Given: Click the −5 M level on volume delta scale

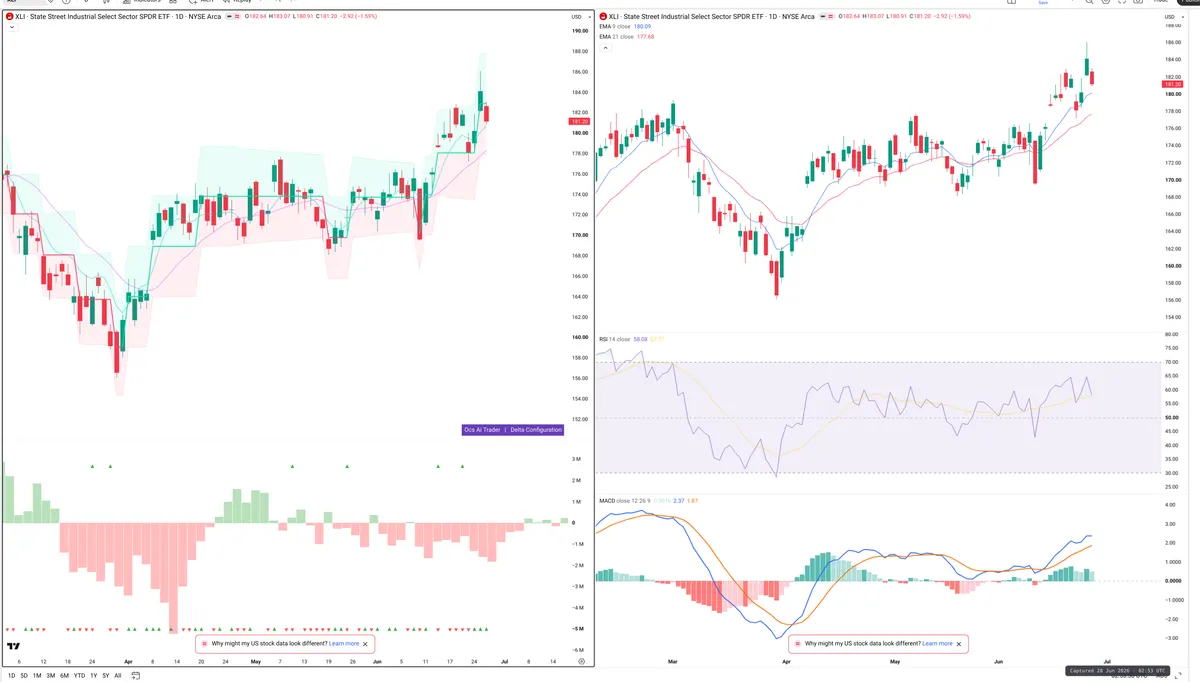Looking at the screenshot, I should coord(578,629).
